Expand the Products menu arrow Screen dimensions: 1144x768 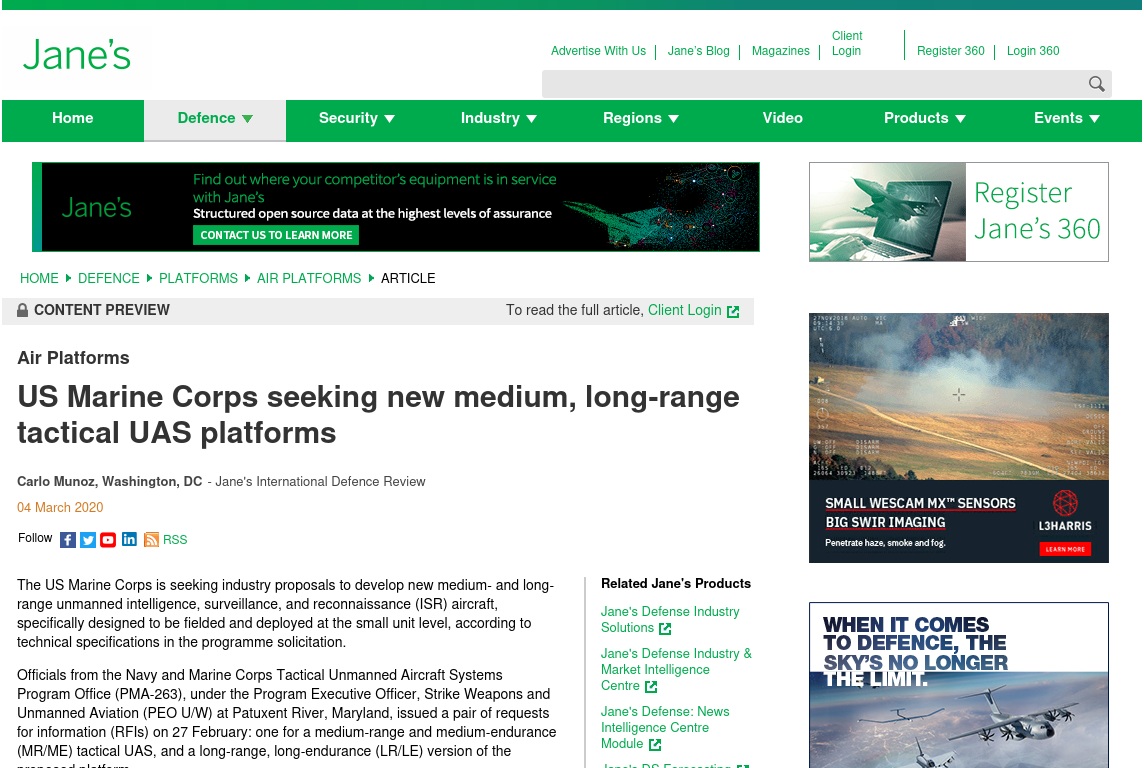[960, 119]
